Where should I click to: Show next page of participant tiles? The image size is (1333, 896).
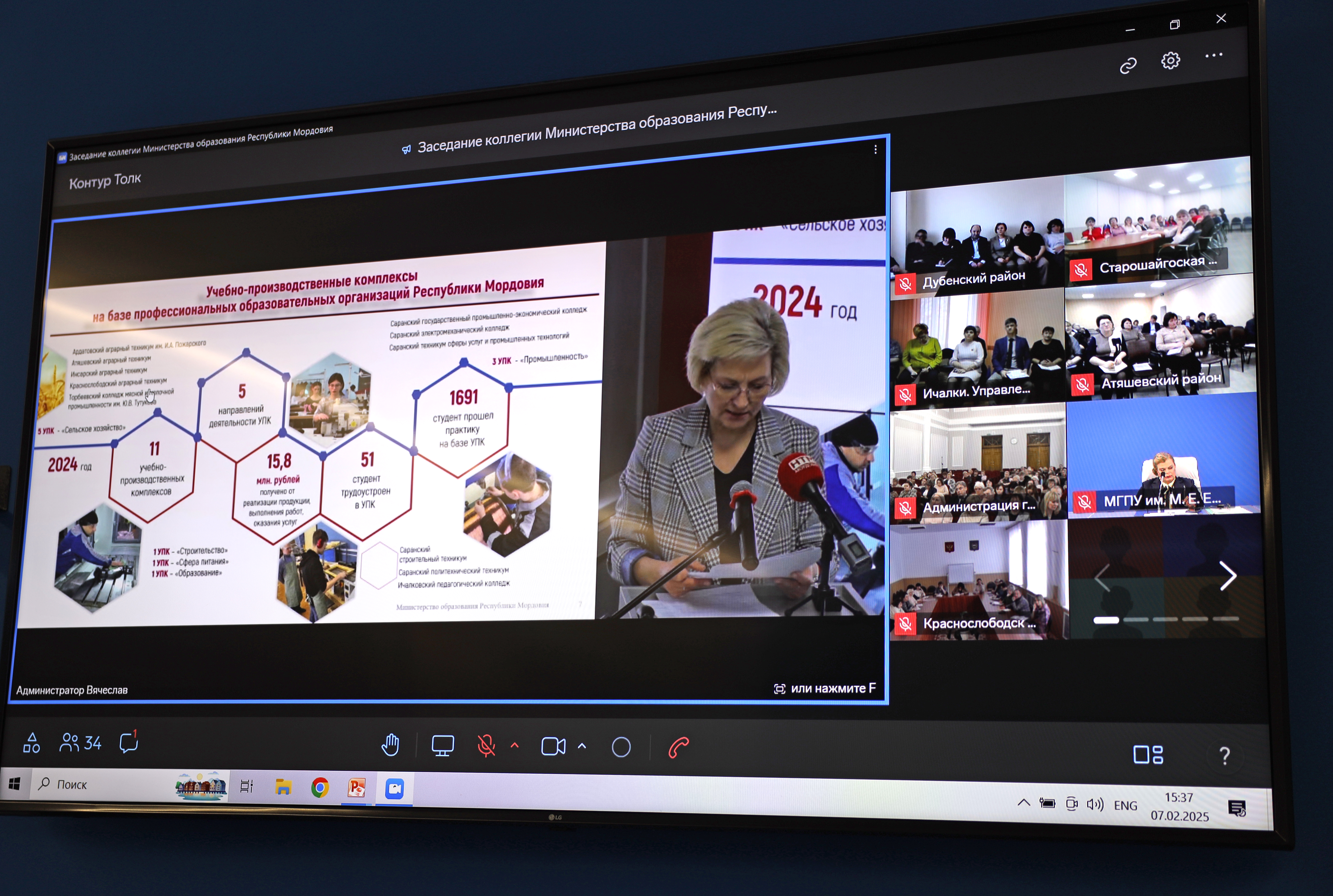[x=1227, y=575]
